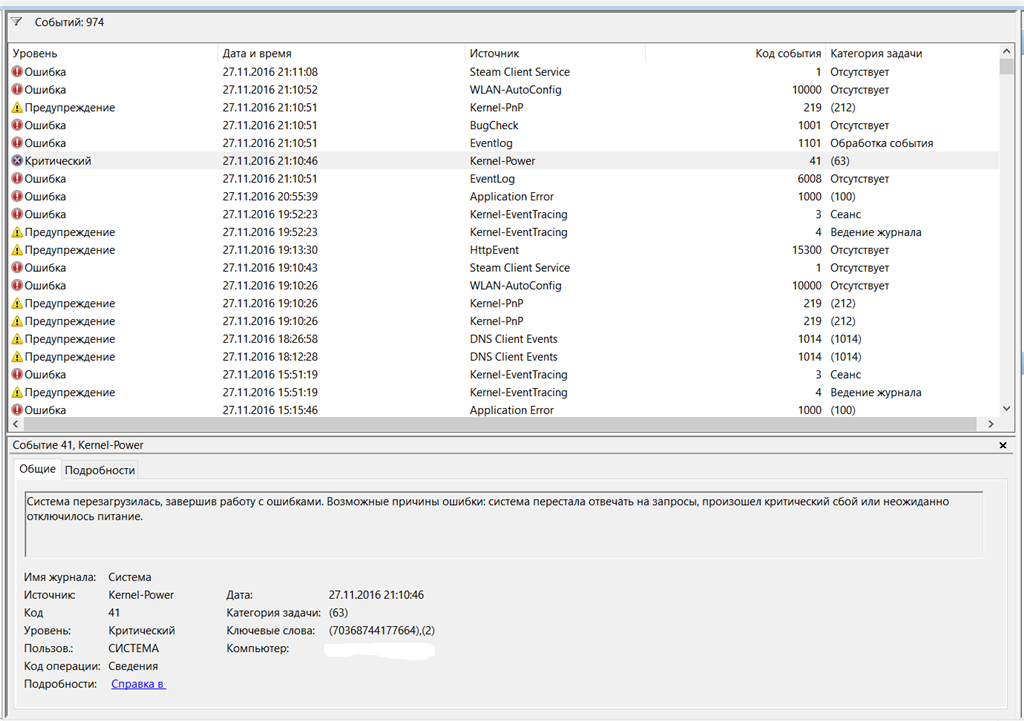This screenshot has width=1024, height=721.
Task: Click the timestamp 27.11.2016 18:26:58
Action: [x=270, y=339]
